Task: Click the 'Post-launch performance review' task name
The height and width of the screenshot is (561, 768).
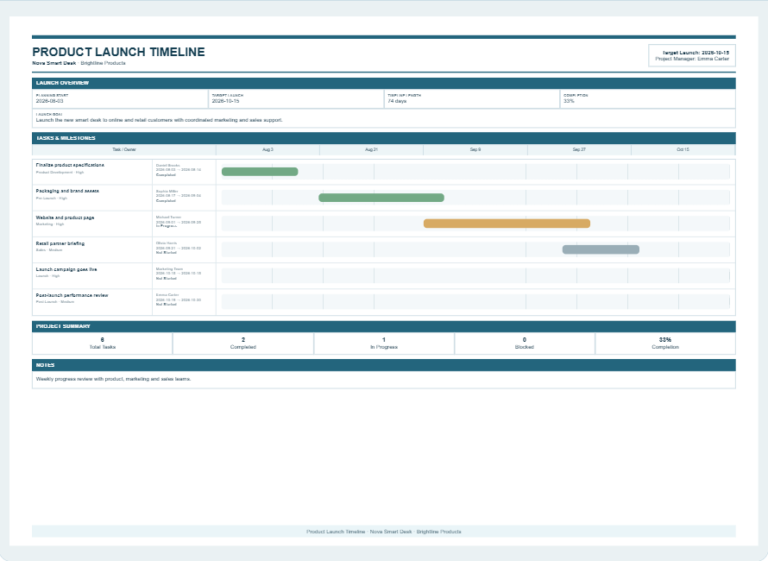Action: [72, 295]
